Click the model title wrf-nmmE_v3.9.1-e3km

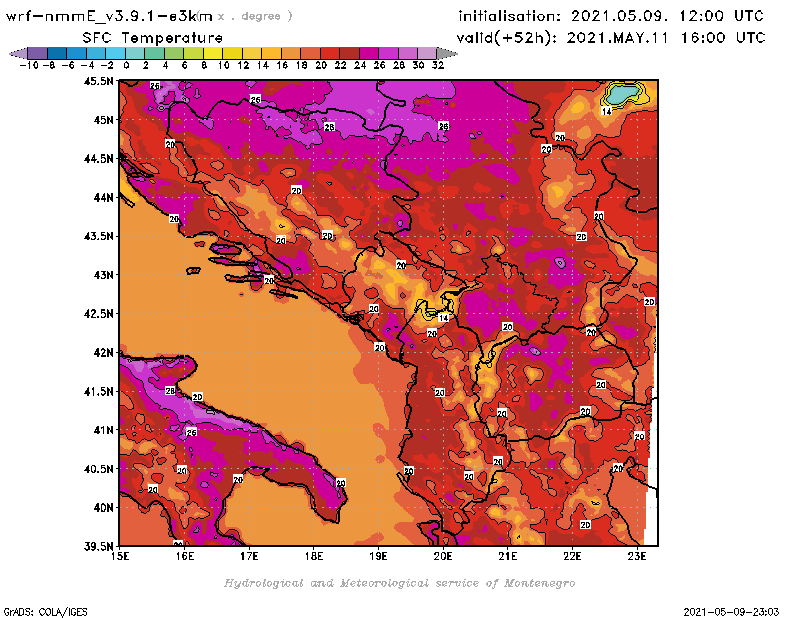(x=109, y=16)
